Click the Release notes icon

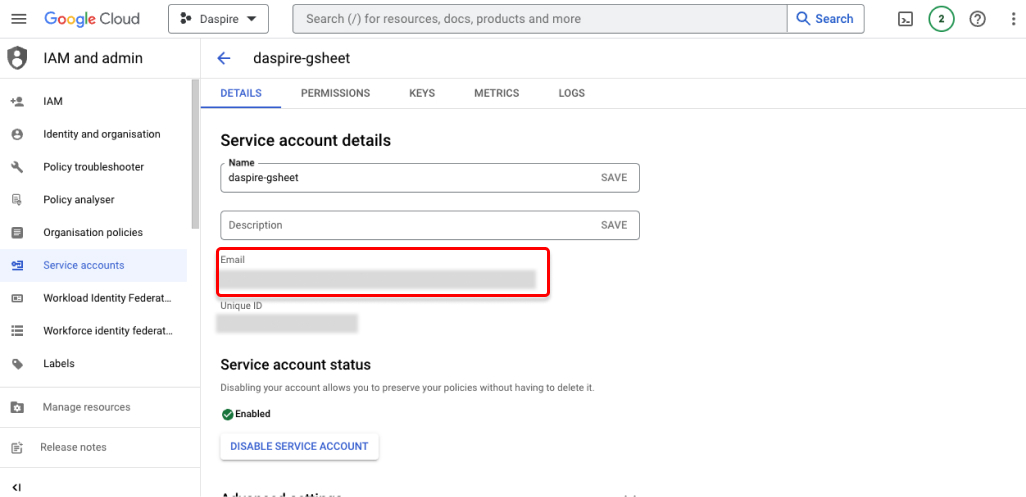pyautogui.click(x=18, y=448)
